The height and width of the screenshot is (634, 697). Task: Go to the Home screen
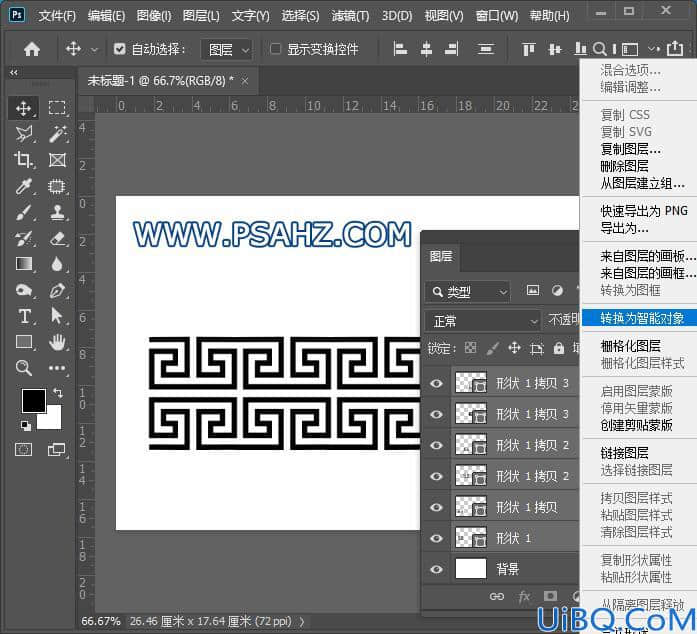pos(32,49)
